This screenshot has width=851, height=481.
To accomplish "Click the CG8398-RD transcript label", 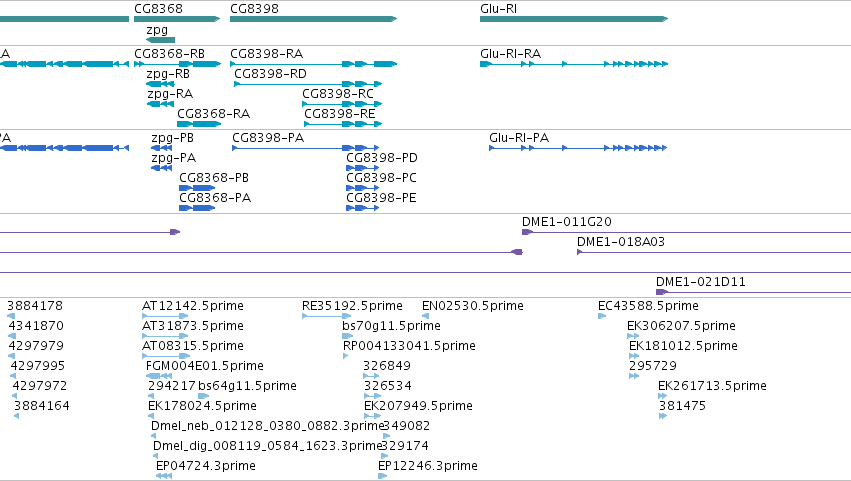I will coord(270,74).
